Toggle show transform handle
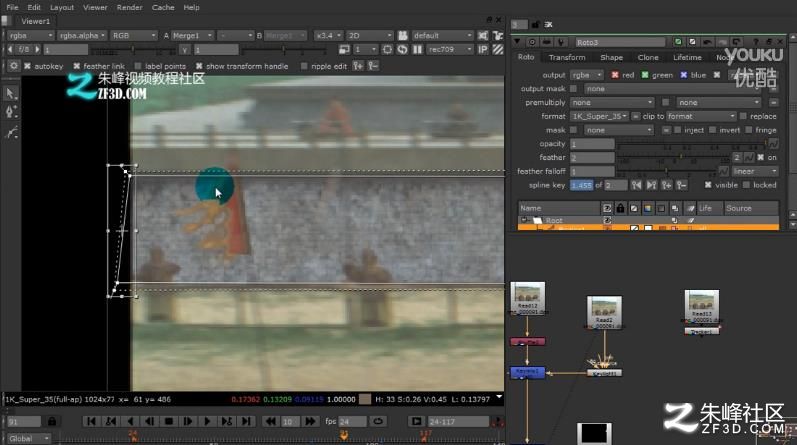 click(x=199, y=66)
